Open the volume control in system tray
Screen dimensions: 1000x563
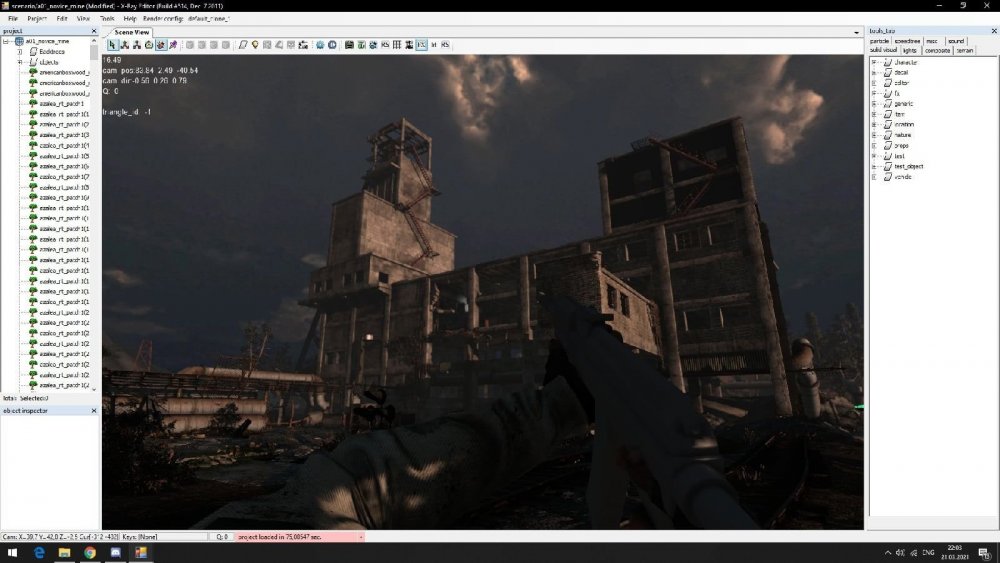click(x=900, y=553)
